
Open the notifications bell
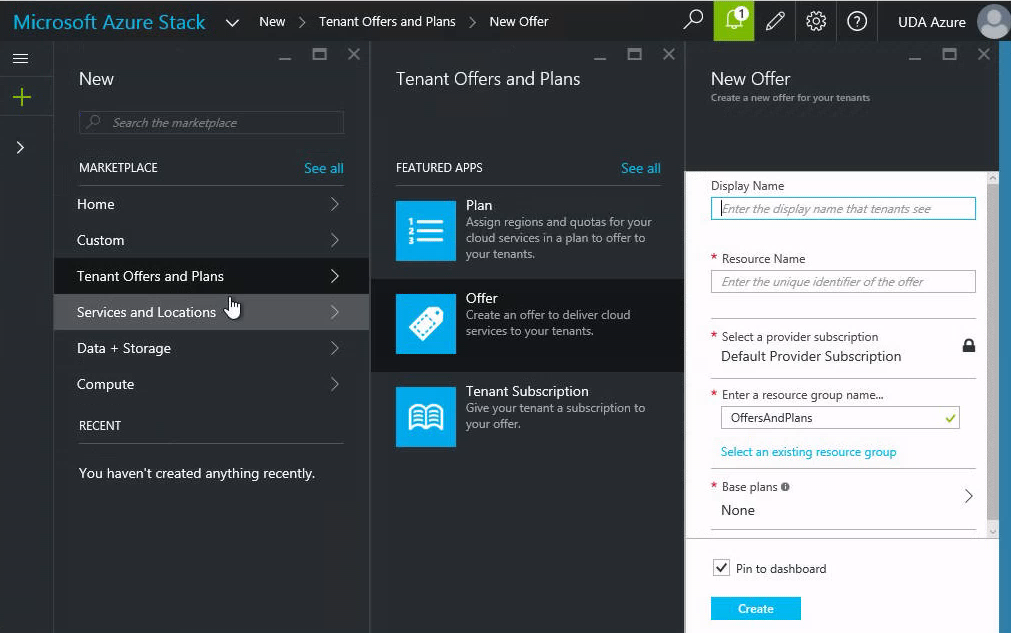point(734,21)
